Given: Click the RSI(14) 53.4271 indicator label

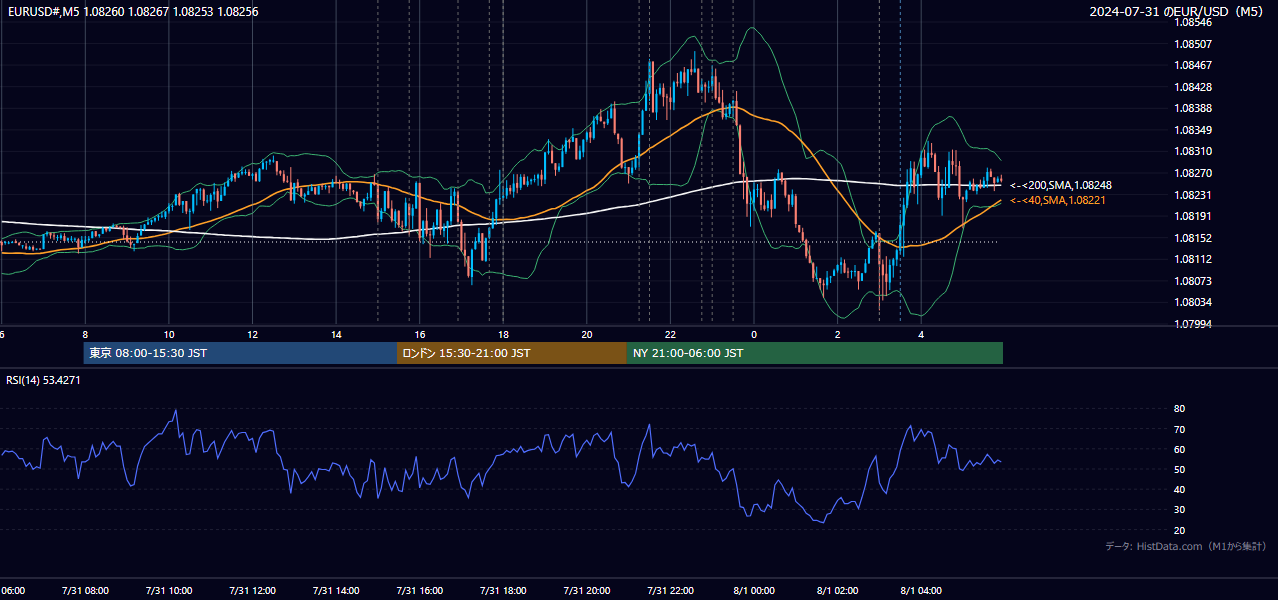Looking at the screenshot, I should point(44,380).
